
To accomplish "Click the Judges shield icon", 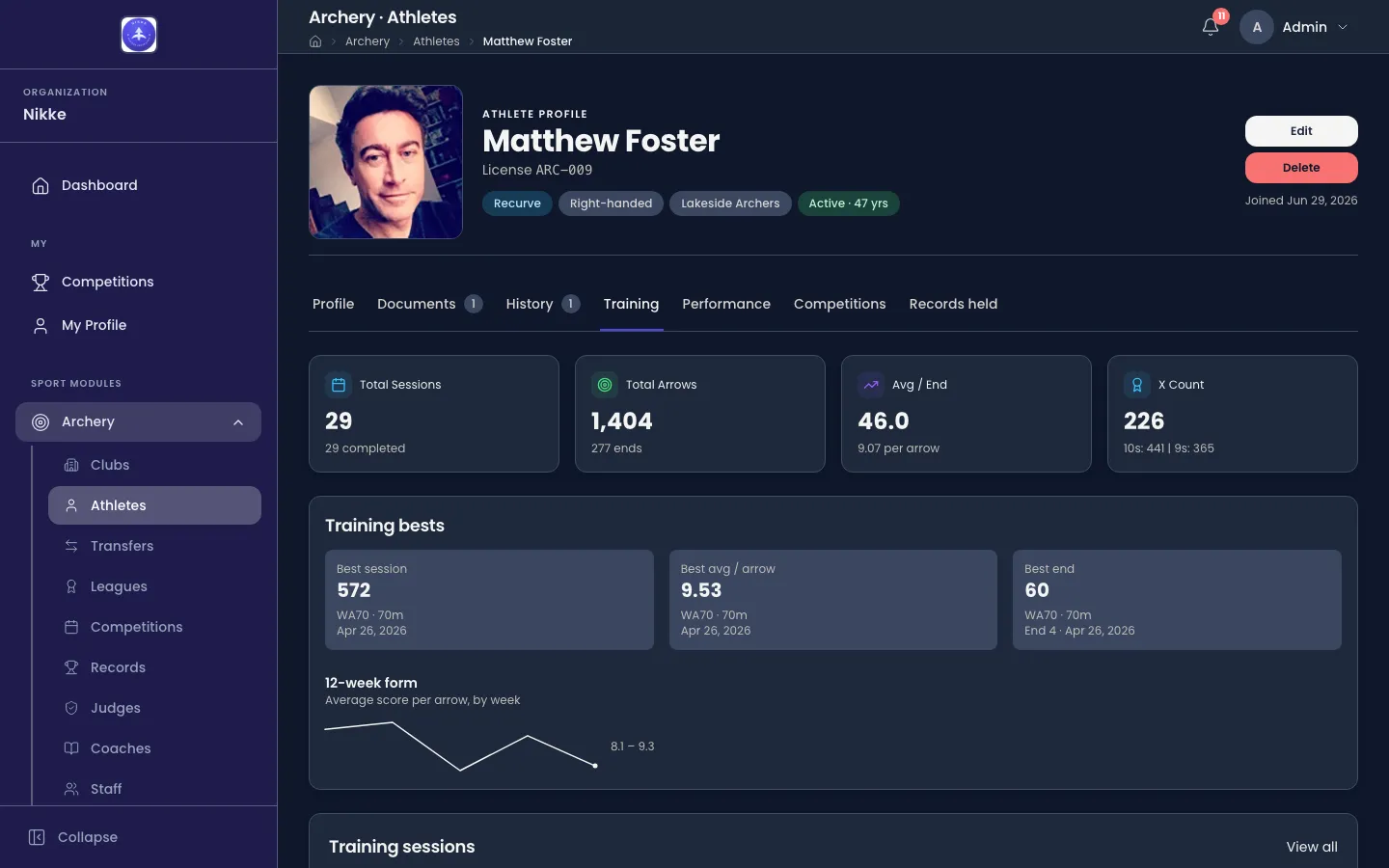I will pyautogui.click(x=71, y=708).
